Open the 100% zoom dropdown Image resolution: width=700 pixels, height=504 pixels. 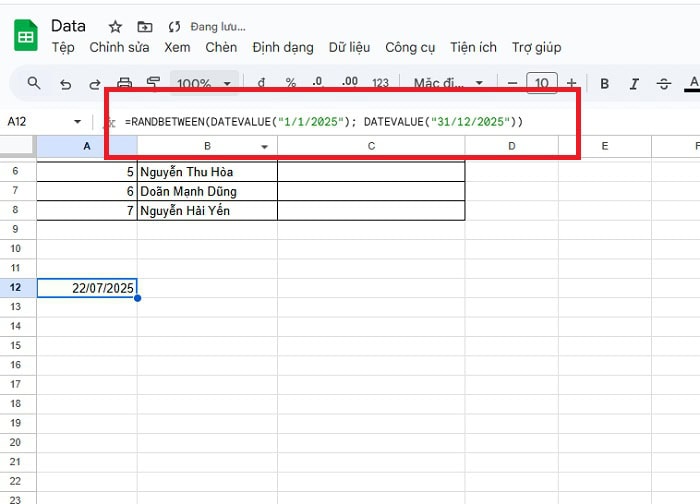click(205, 83)
